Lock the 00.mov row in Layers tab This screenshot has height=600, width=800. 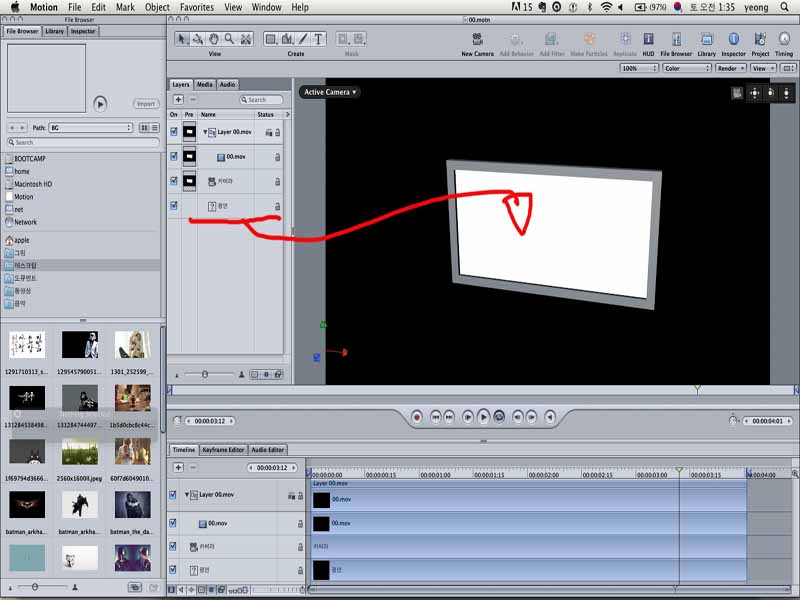point(278,157)
